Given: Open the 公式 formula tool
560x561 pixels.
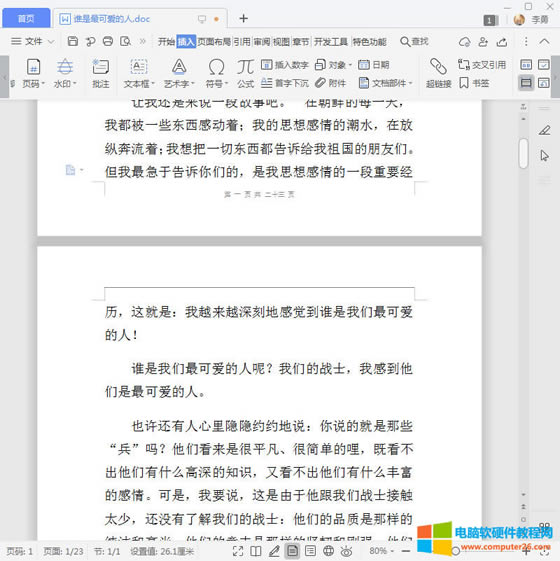Looking at the screenshot, I should click(x=245, y=74).
